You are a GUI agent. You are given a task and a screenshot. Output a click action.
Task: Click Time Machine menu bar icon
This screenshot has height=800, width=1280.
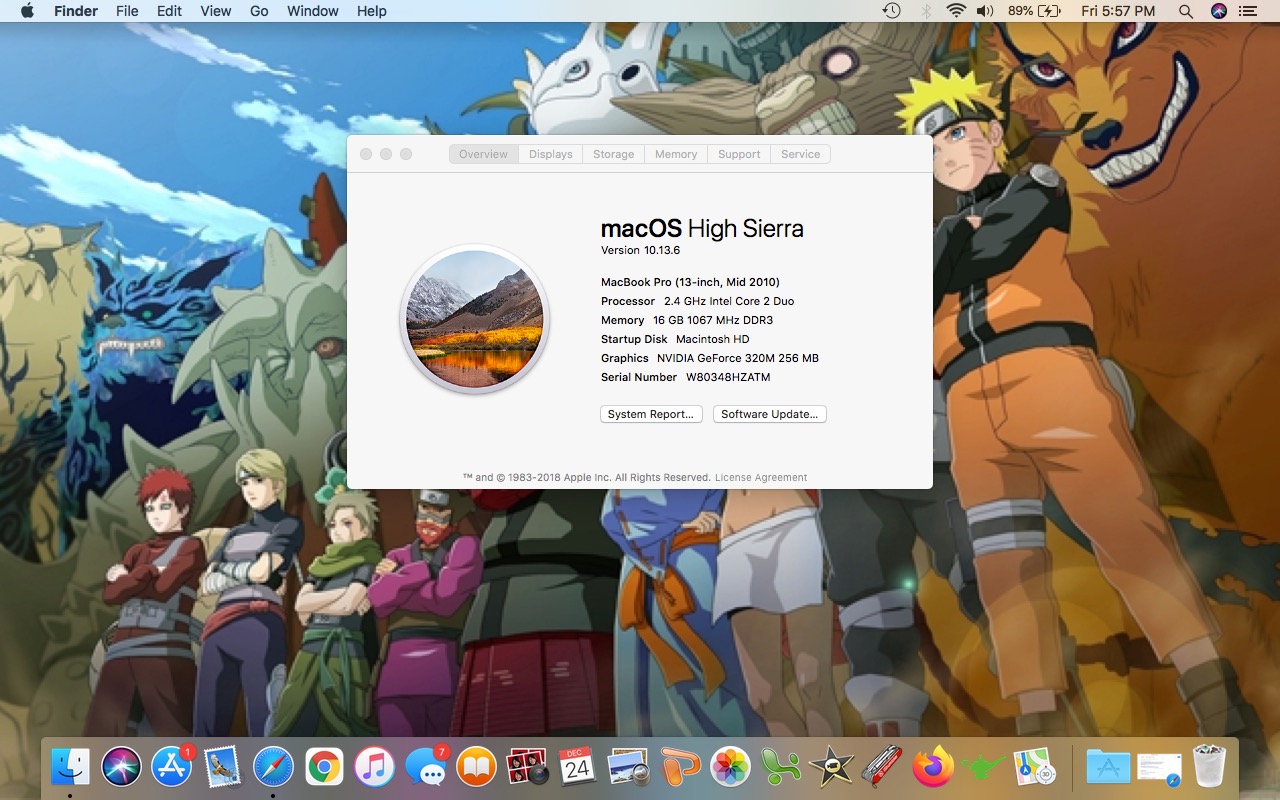click(892, 11)
